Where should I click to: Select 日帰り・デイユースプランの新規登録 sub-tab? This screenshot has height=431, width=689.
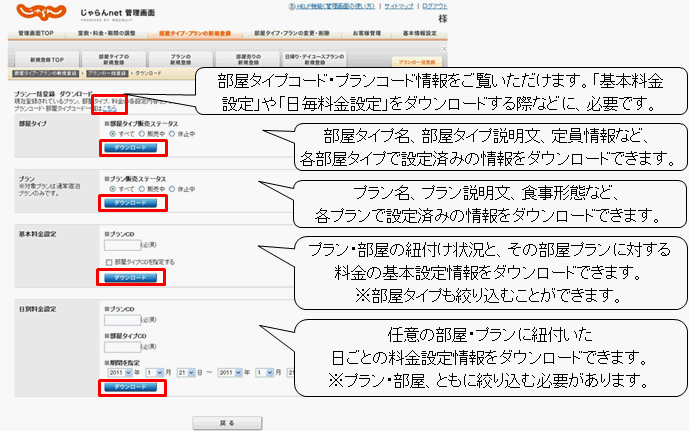click(x=315, y=59)
